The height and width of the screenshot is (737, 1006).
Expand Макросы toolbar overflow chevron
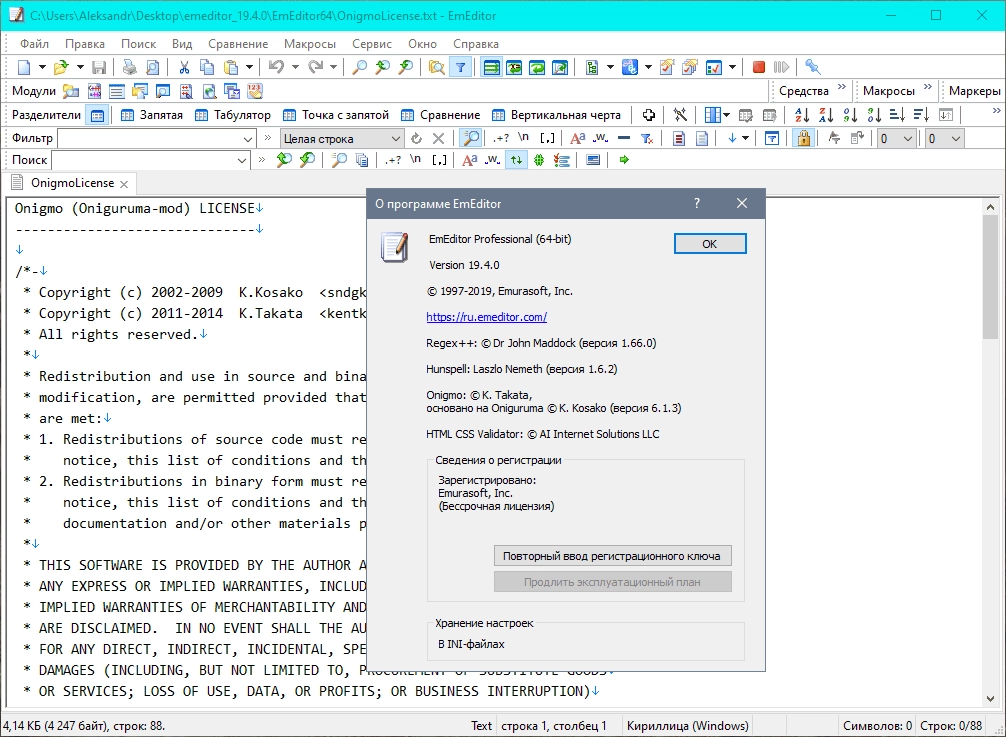coord(928,87)
